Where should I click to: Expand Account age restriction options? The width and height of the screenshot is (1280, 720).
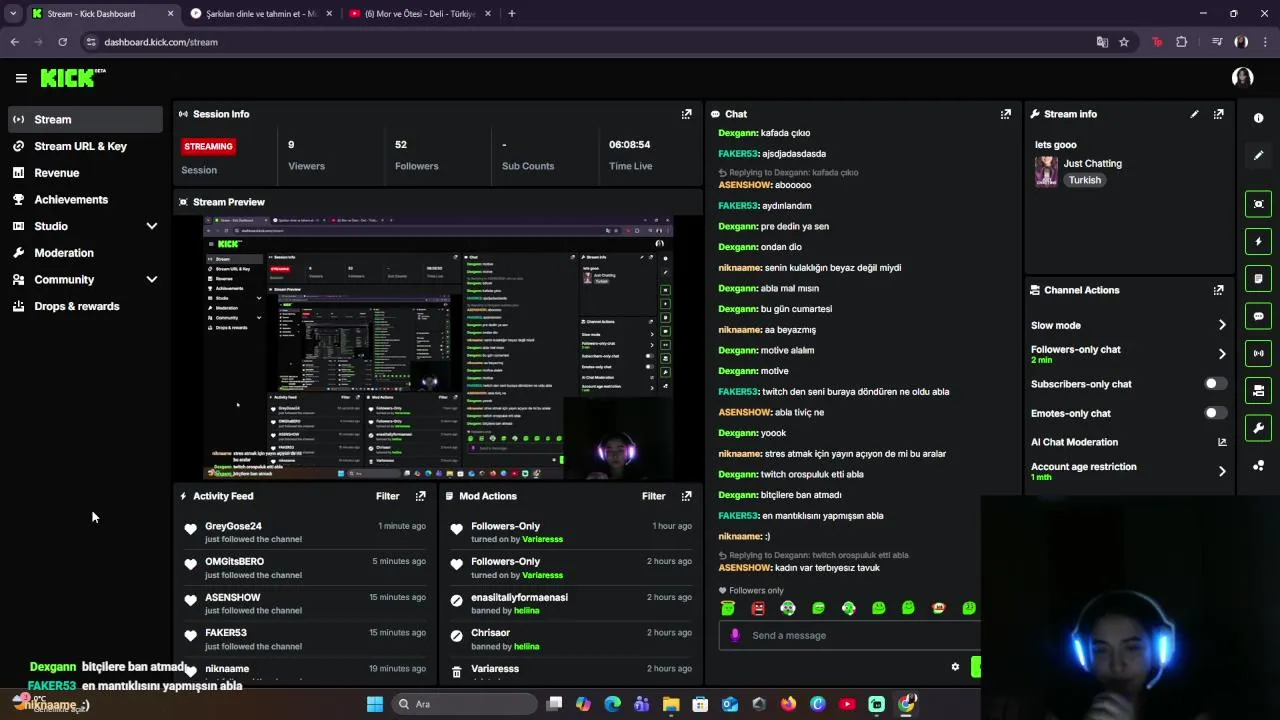(1221, 471)
